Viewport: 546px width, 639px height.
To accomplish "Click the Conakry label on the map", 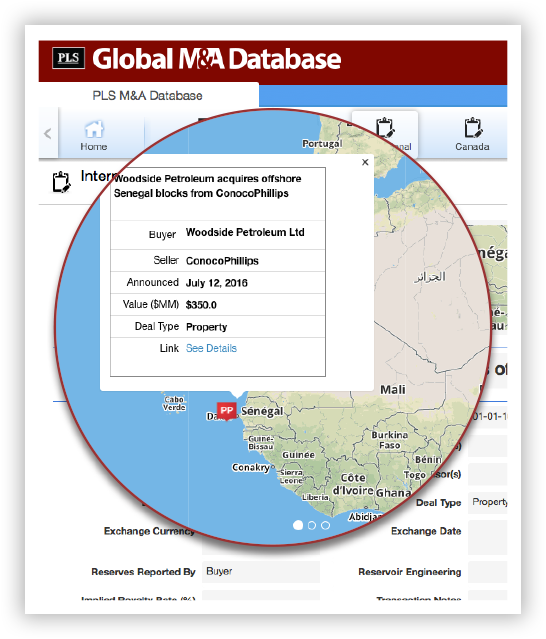I will [251, 467].
